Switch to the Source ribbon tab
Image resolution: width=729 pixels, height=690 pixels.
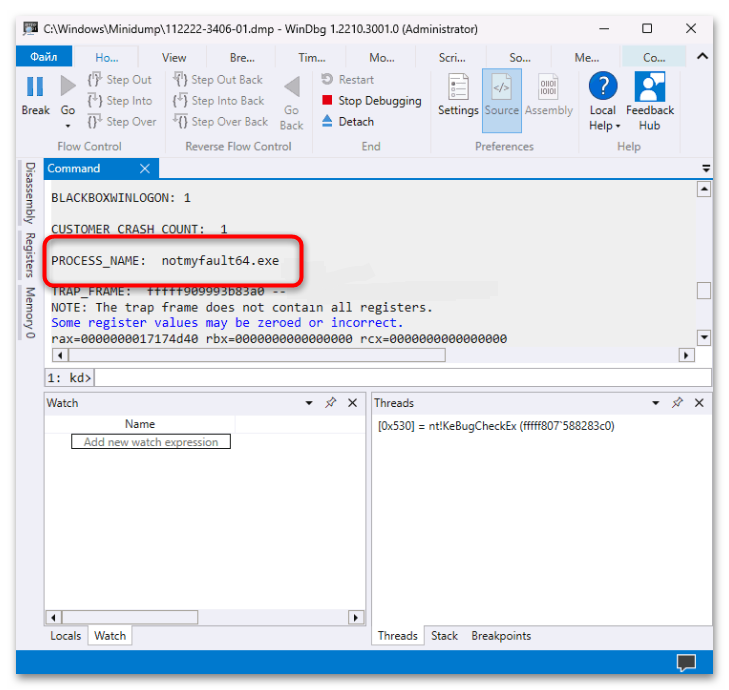(520, 58)
